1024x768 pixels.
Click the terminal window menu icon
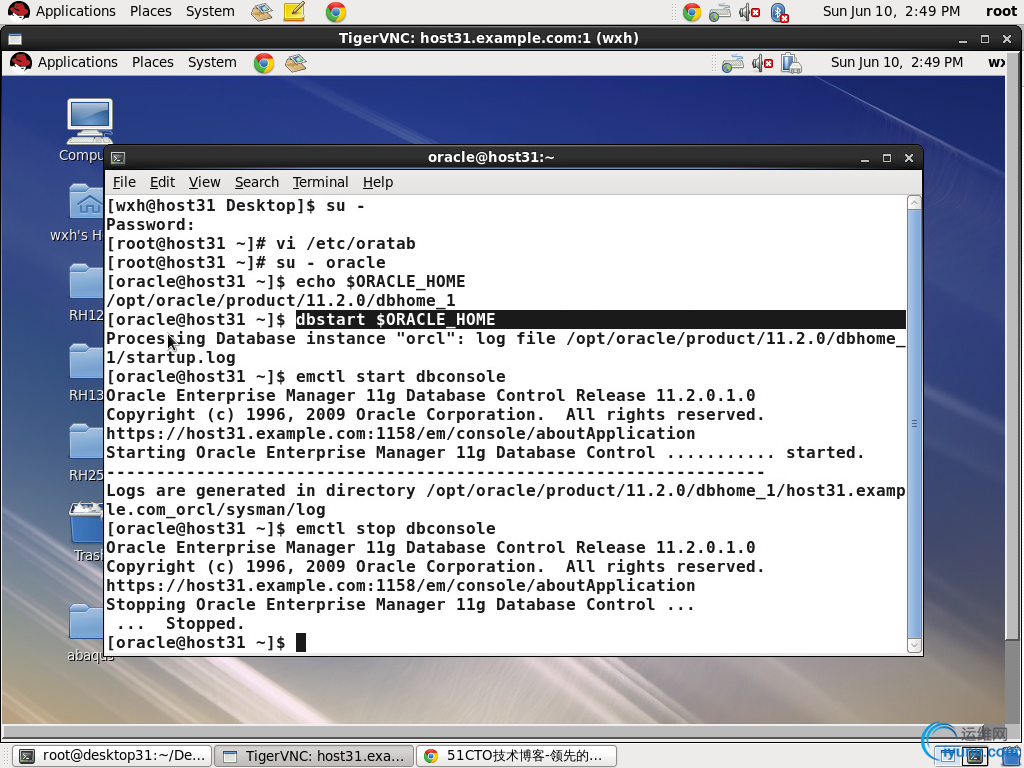click(x=118, y=158)
